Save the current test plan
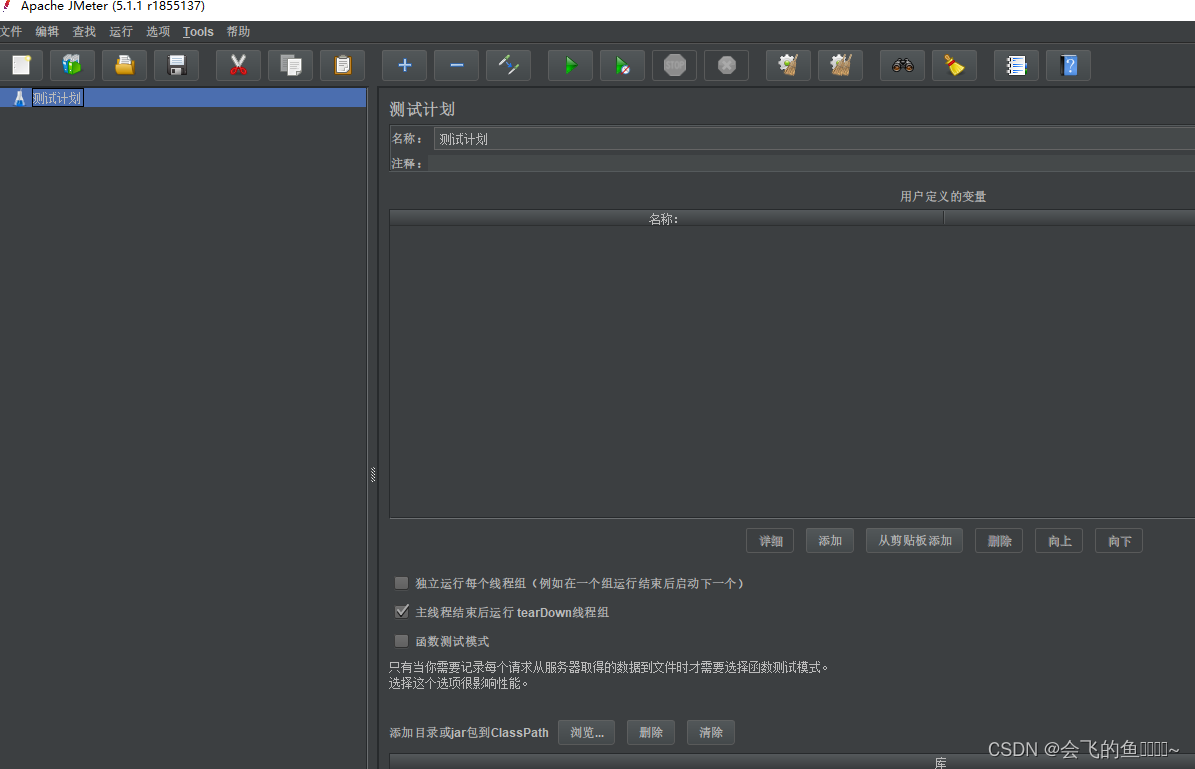1195x769 pixels. point(176,65)
